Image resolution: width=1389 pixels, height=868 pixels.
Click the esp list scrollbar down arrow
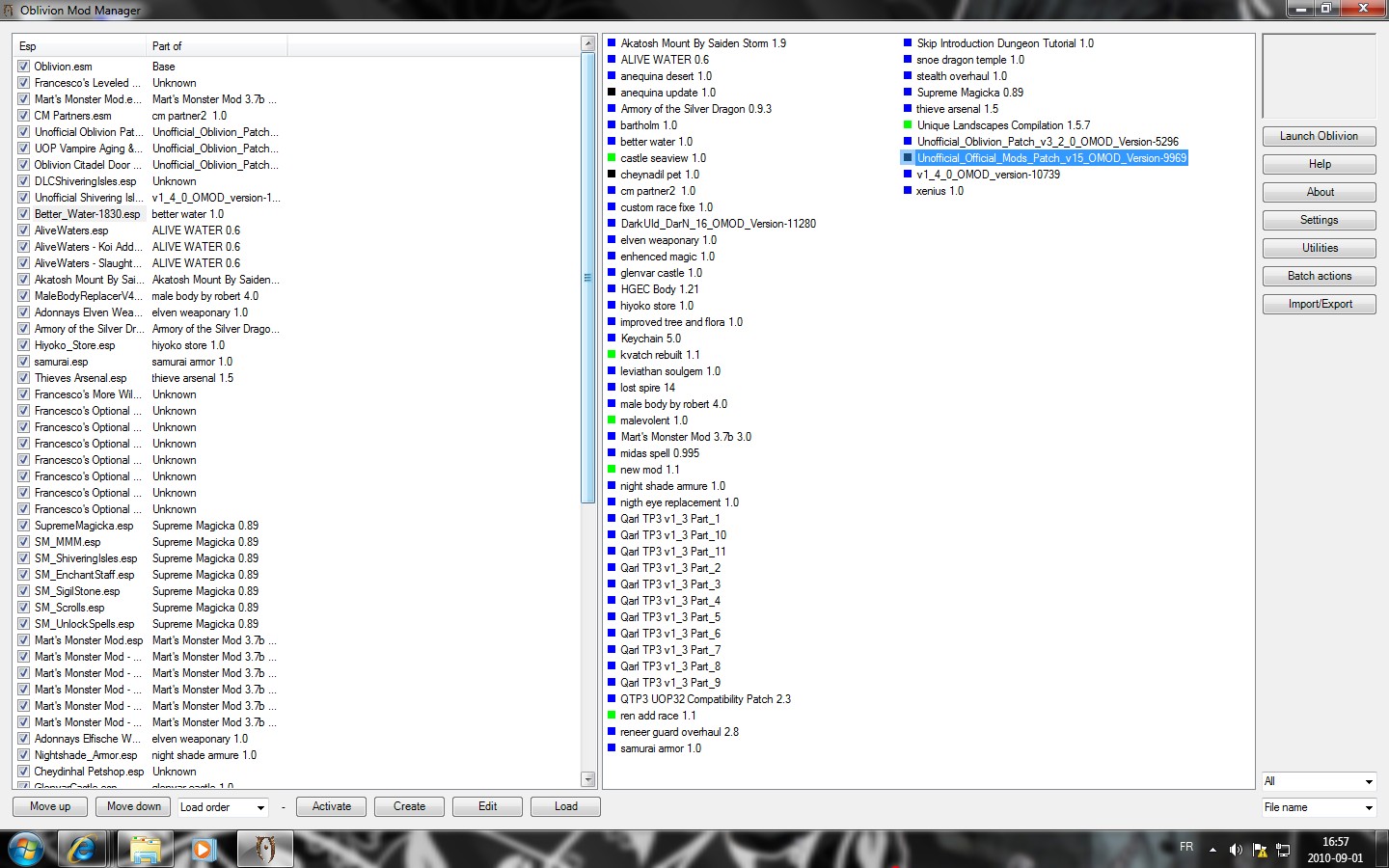pos(588,779)
